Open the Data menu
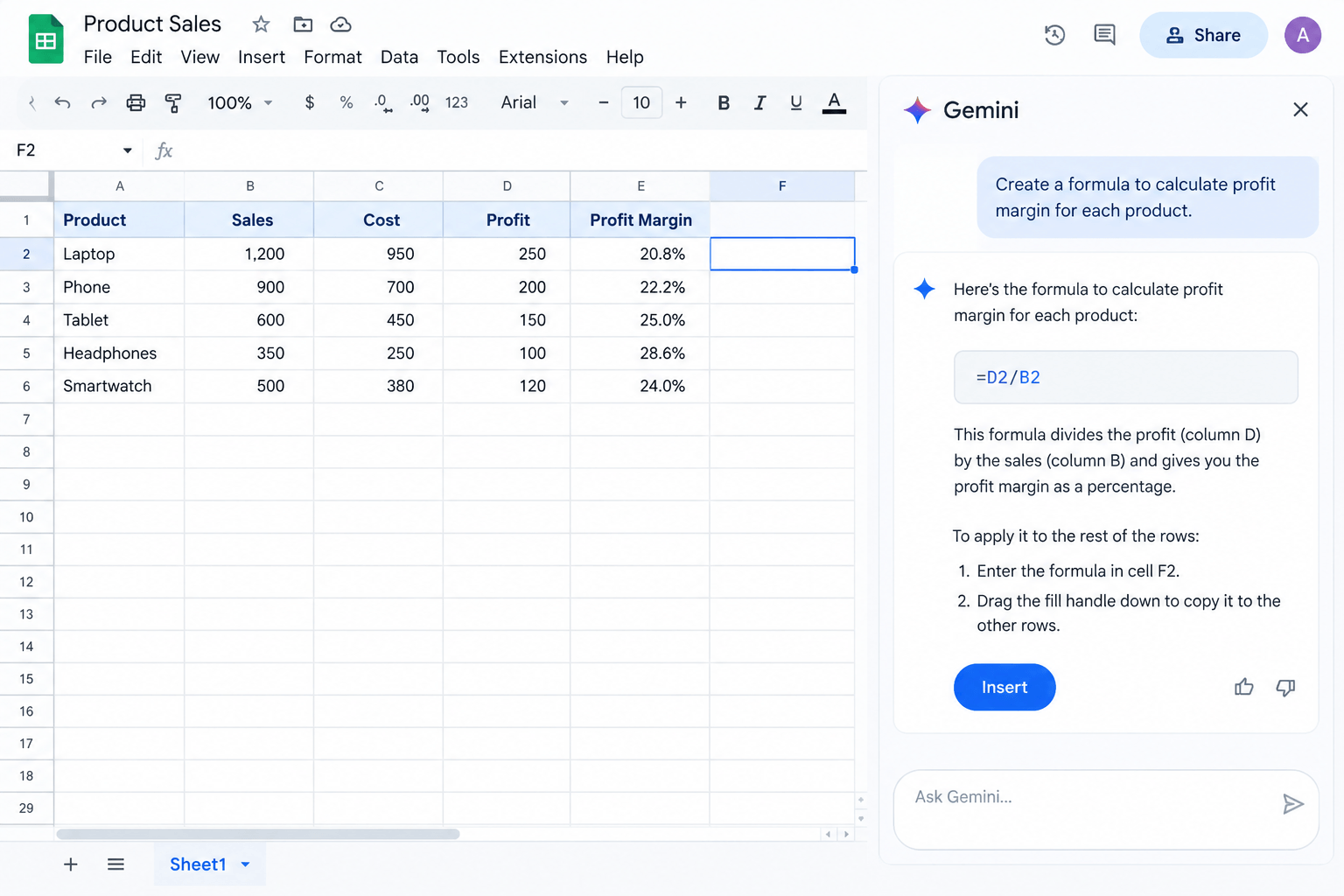 (x=399, y=57)
